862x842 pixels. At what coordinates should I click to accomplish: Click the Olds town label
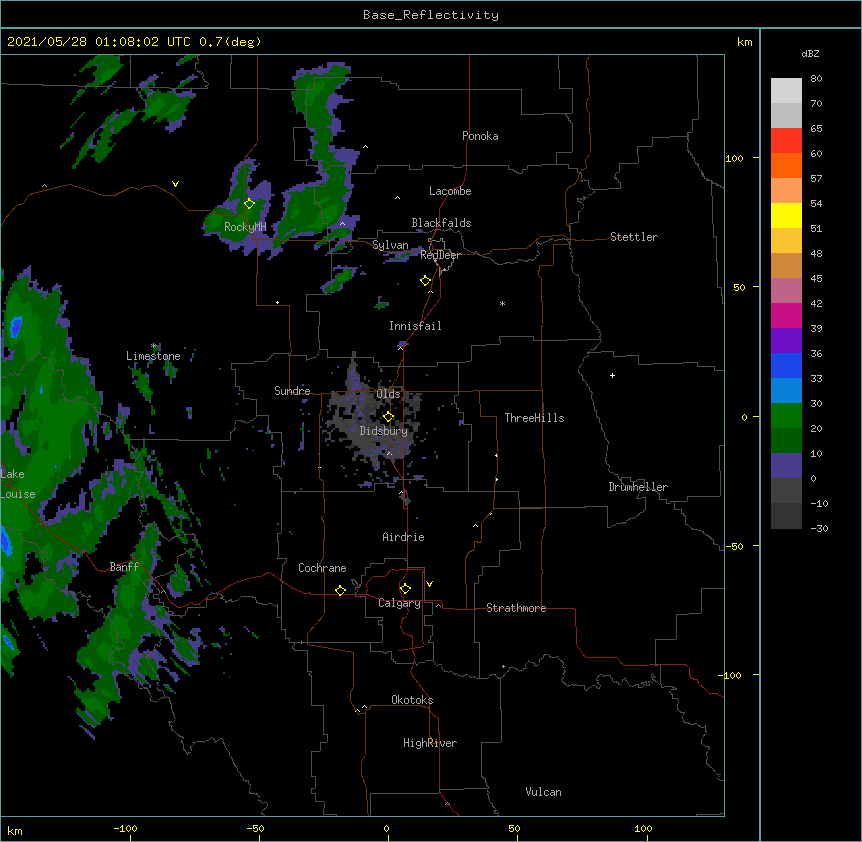pos(388,394)
